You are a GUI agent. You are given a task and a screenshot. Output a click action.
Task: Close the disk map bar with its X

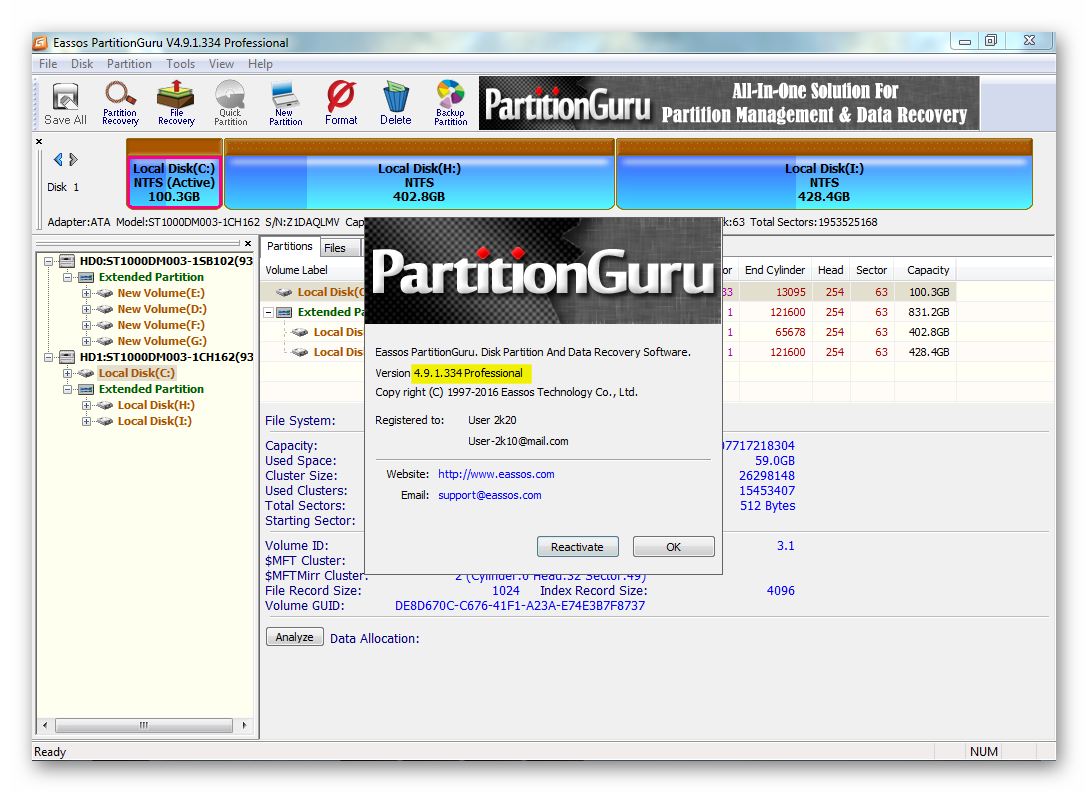coord(39,142)
